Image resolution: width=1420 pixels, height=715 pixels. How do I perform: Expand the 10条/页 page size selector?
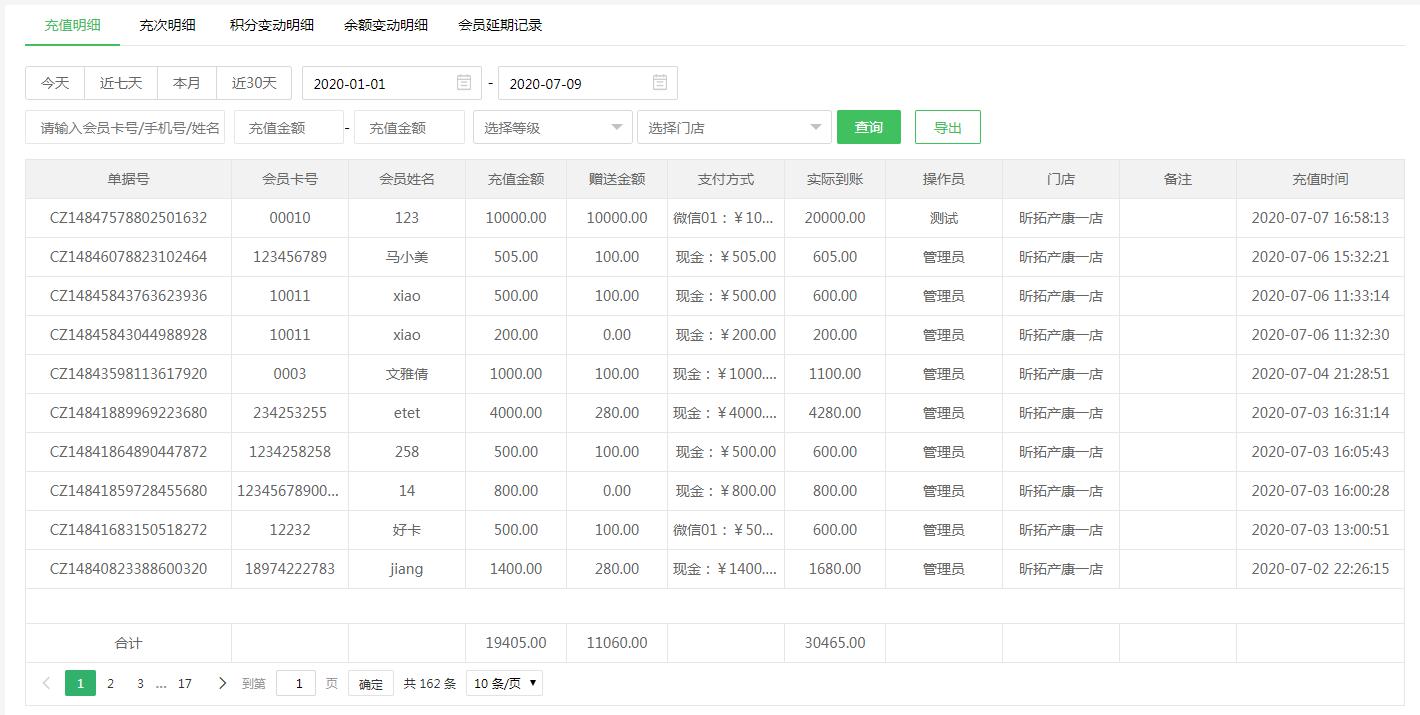(x=504, y=683)
